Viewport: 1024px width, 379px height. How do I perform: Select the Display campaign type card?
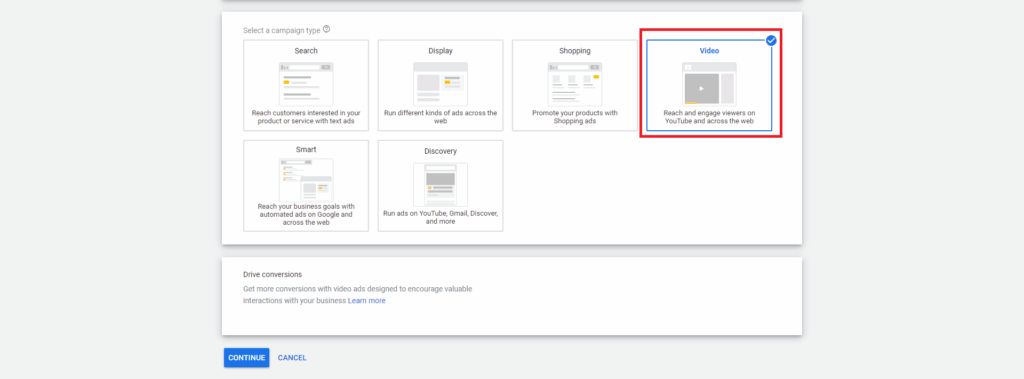(x=440, y=86)
